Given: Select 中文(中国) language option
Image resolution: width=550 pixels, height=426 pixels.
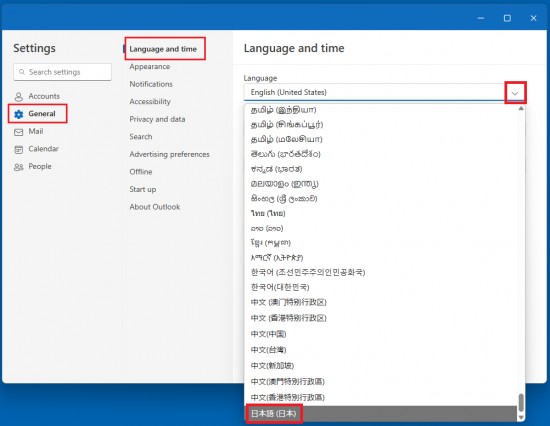Looking at the screenshot, I should (x=381, y=334).
